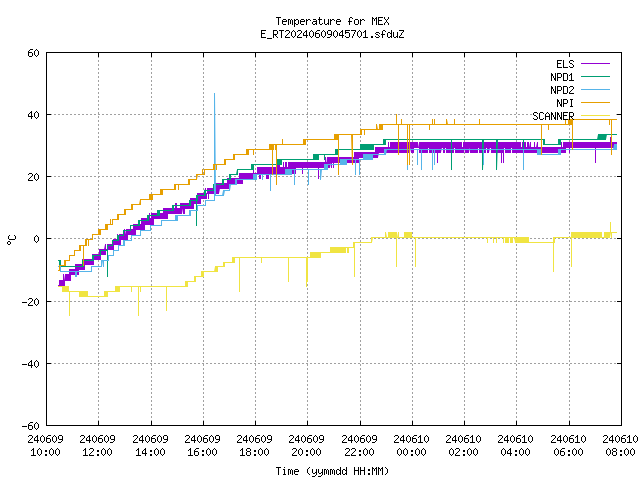Click the green NPD1 legend line sample
The height and width of the screenshot is (480, 640).
click(595, 76)
